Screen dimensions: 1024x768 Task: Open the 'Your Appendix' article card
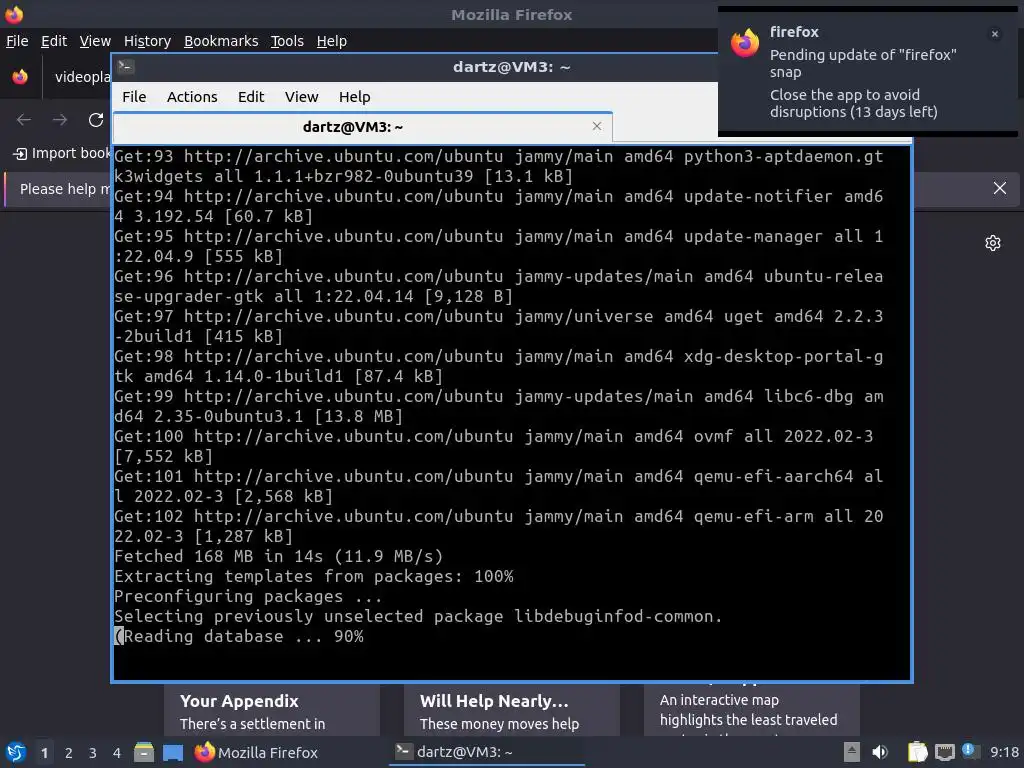pyautogui.click(x=272, y=710)
